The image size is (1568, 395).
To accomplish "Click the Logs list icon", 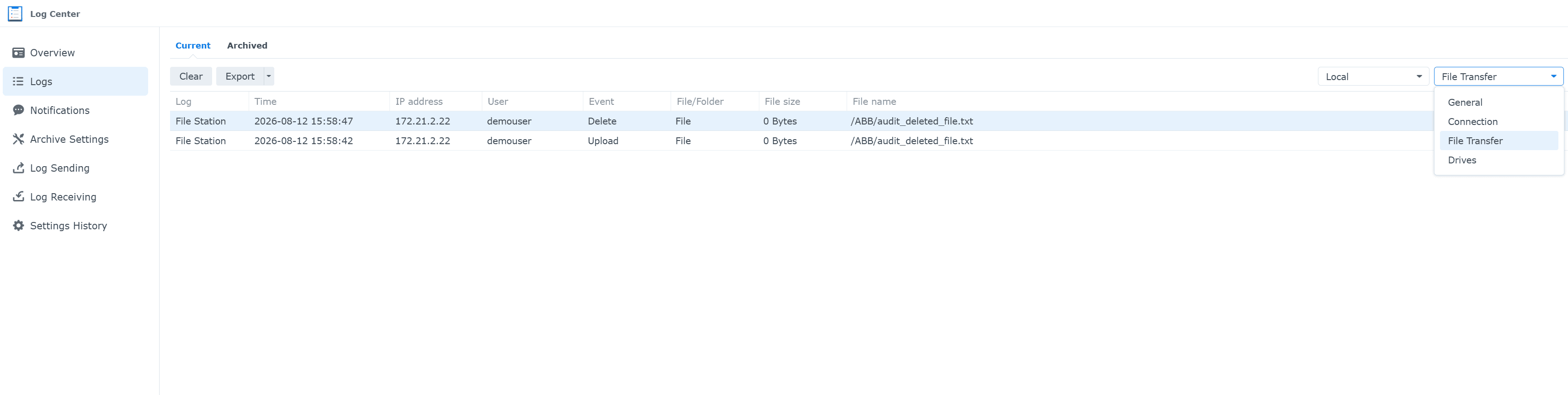I will pos(18,81).
